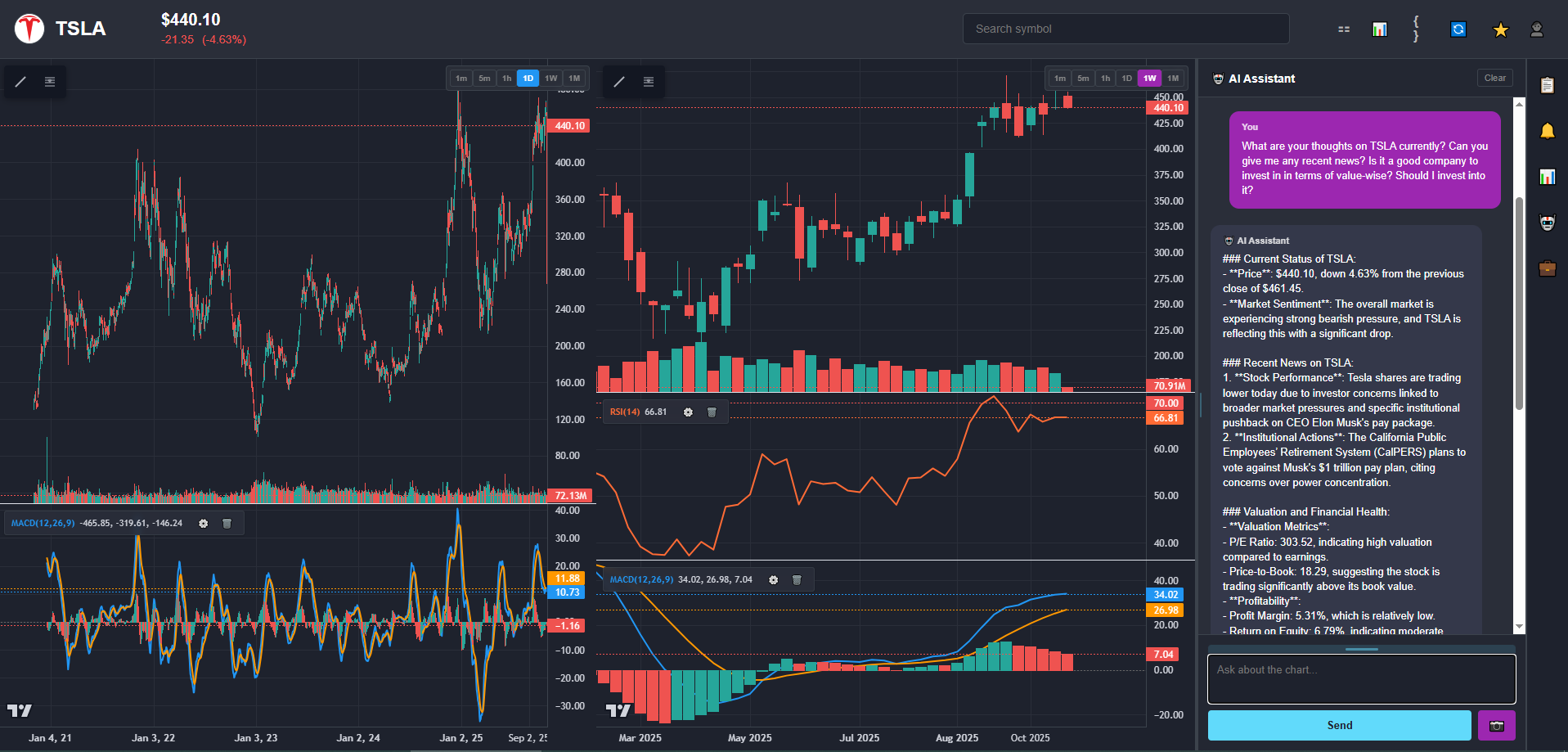The width and height of the screenshot is (1568, 752).
Task: Open the indicators icon on right chart
Action: pyautogui.click(x=649, y=81)
